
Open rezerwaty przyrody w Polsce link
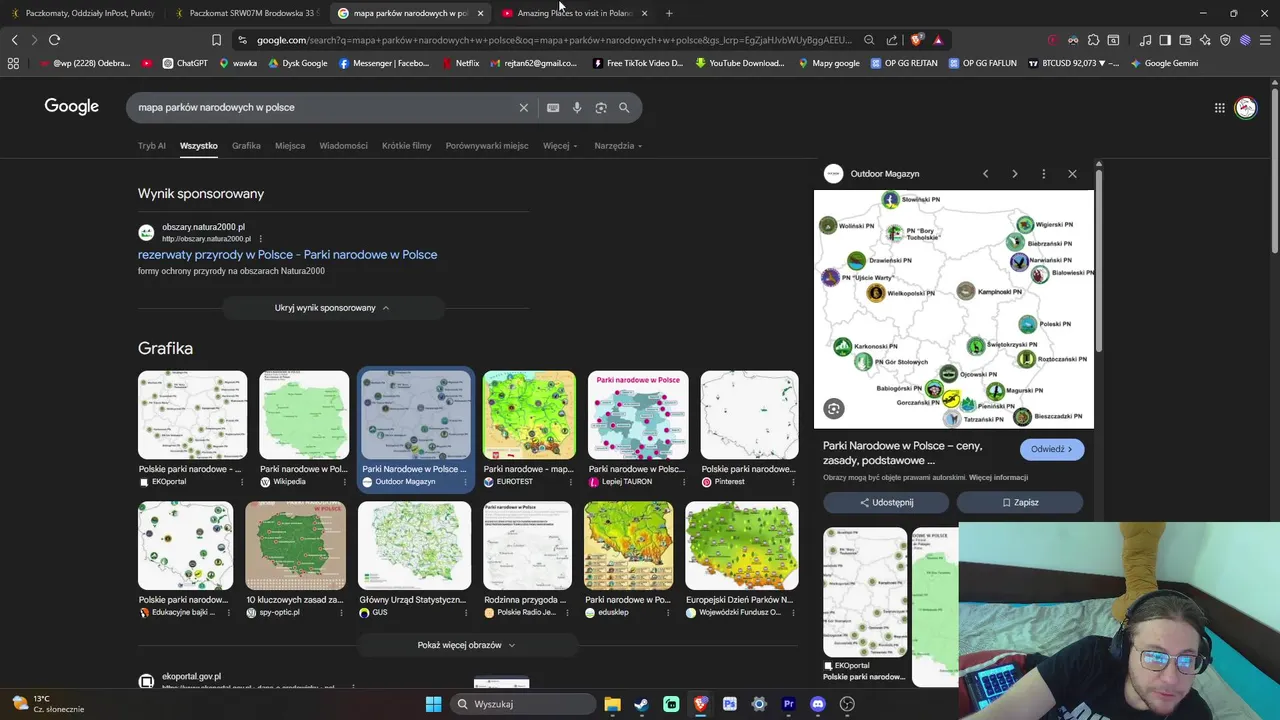pos(287,255)
